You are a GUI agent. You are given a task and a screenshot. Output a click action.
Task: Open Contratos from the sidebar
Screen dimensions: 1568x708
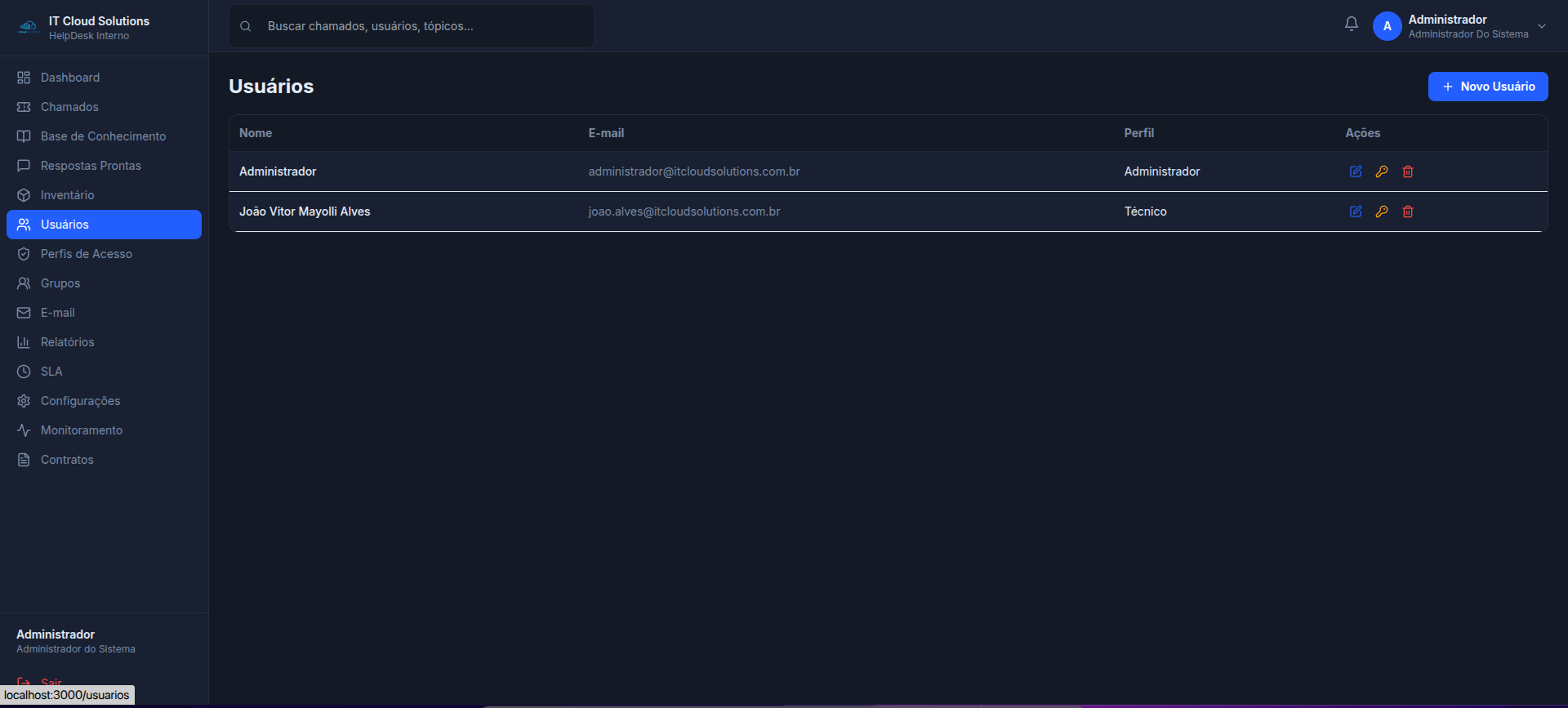tap(104, 460)
